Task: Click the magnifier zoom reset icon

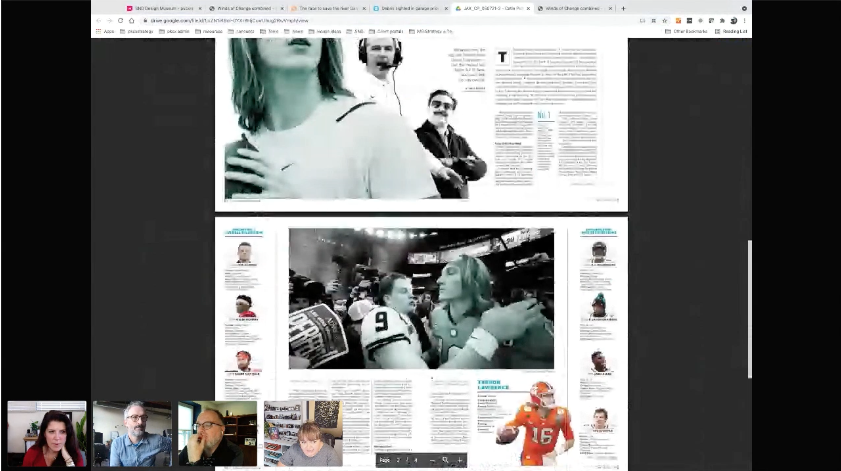Action: tap(446, 460)
